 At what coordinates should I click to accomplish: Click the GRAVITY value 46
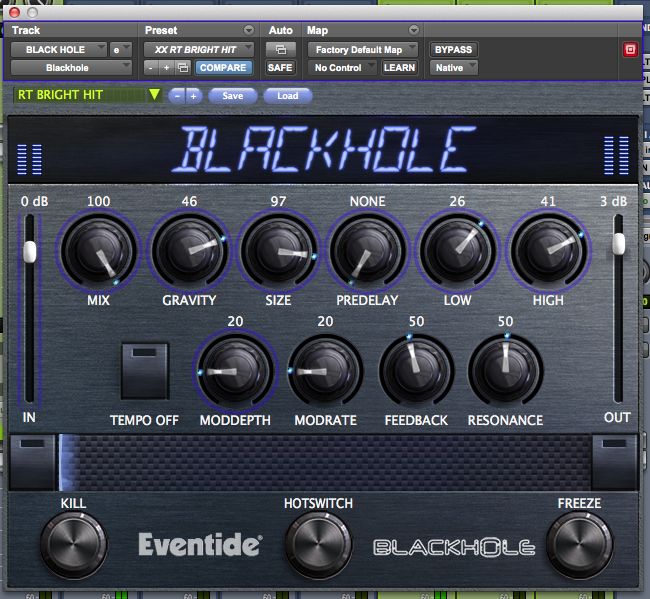click(189, 201)
